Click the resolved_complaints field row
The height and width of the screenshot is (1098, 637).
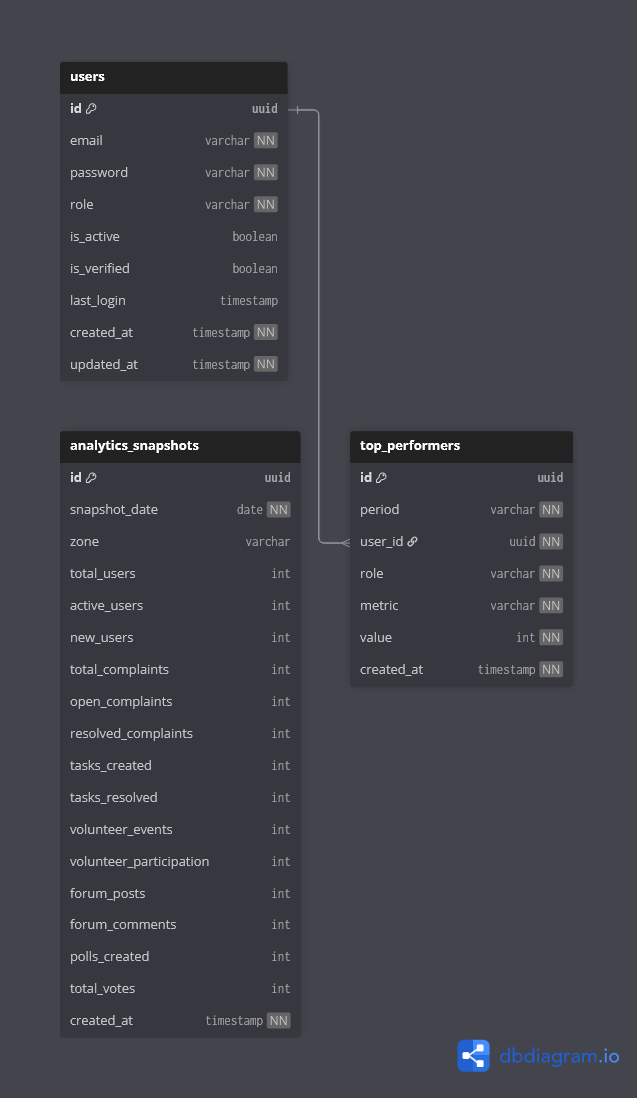179,734
